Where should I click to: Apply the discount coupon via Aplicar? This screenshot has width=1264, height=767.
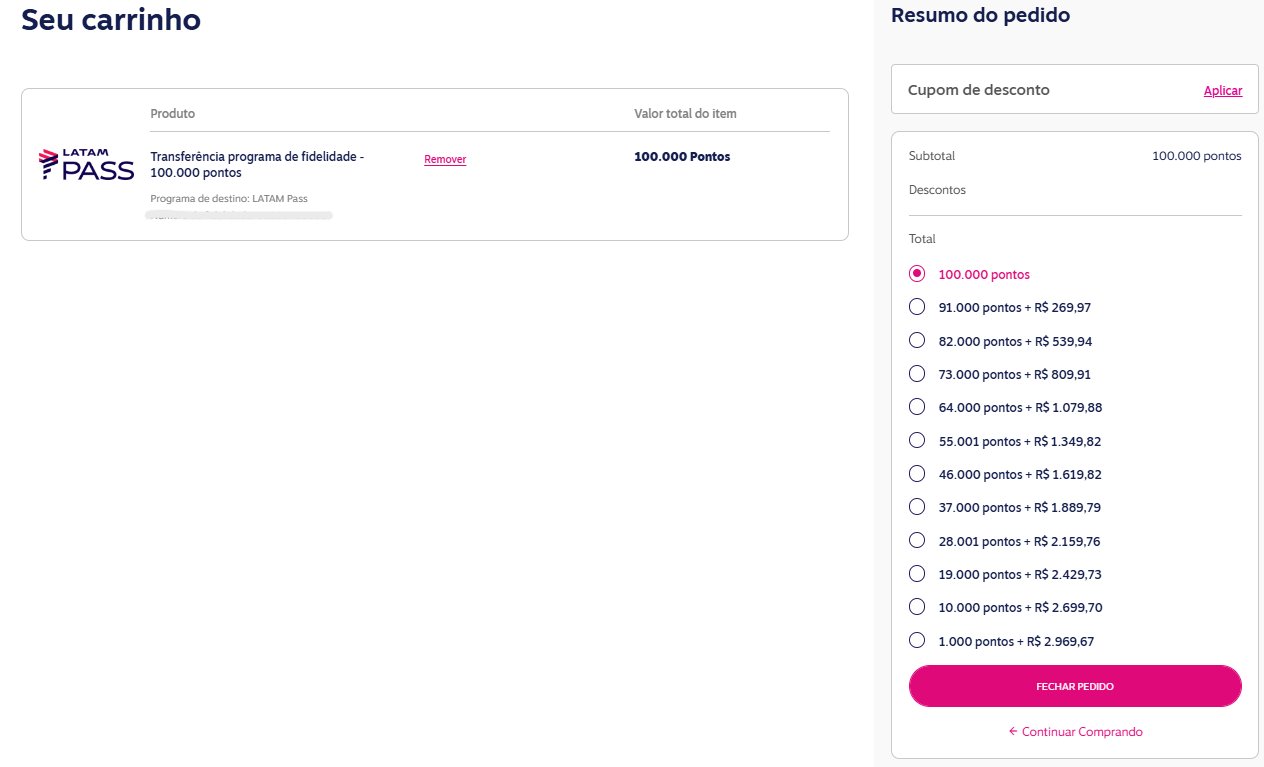click(x=1222, y=90)
